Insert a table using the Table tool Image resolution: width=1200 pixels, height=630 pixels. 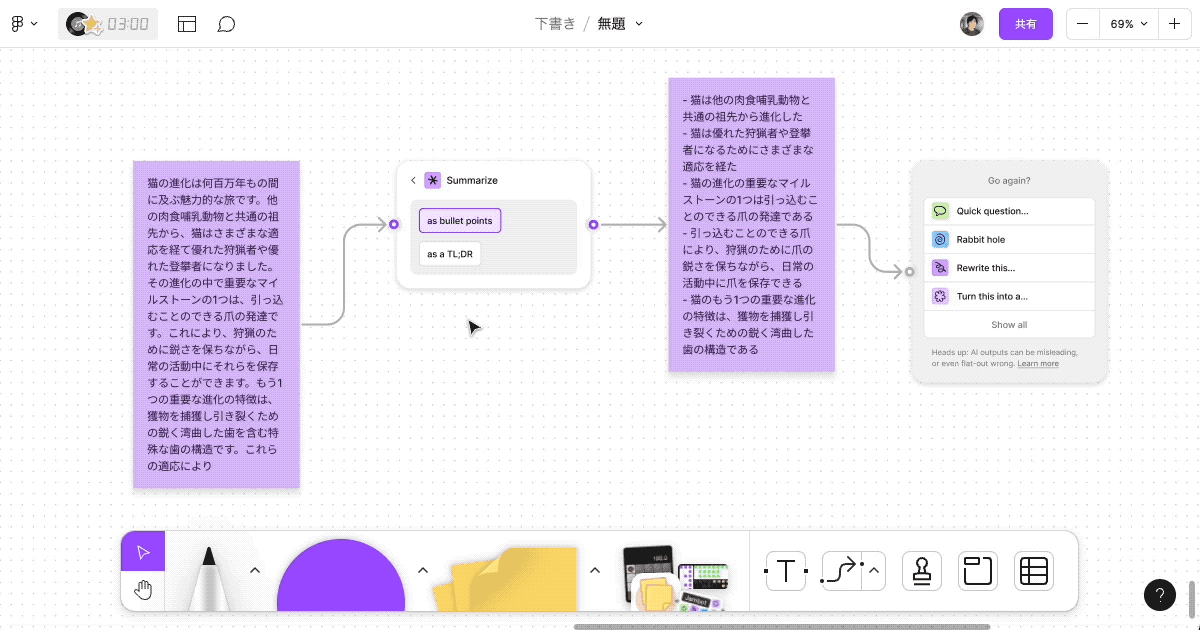(x=1033, y=571)
